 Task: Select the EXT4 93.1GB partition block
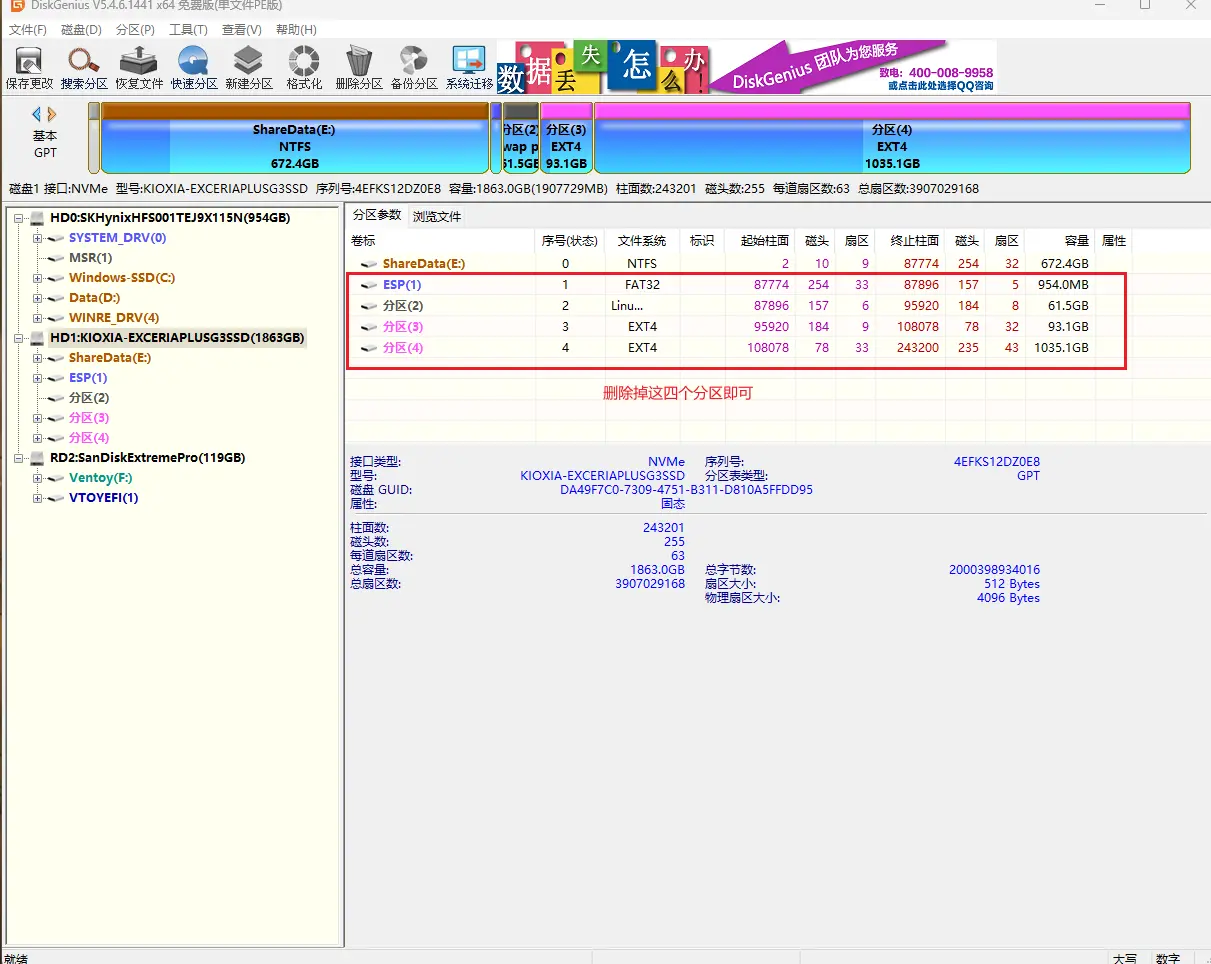pos(566,138)
